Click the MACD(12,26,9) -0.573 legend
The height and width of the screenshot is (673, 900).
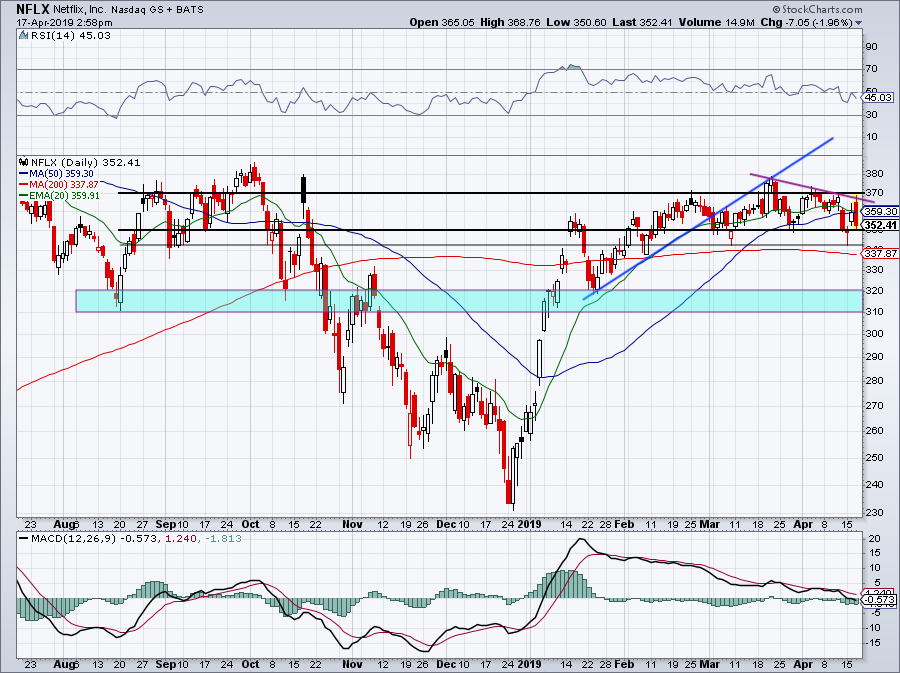[x=94, y=539]
